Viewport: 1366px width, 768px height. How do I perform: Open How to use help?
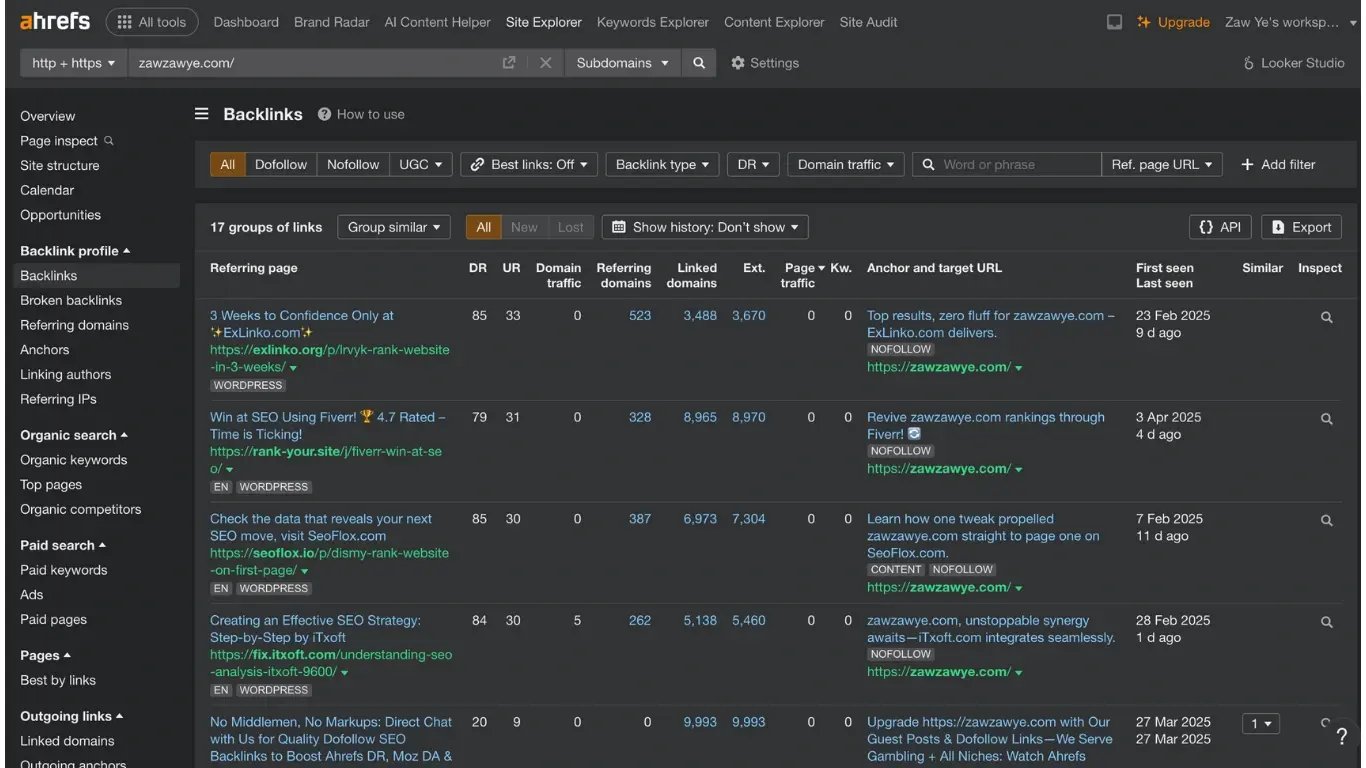click(x=361, y=114)
